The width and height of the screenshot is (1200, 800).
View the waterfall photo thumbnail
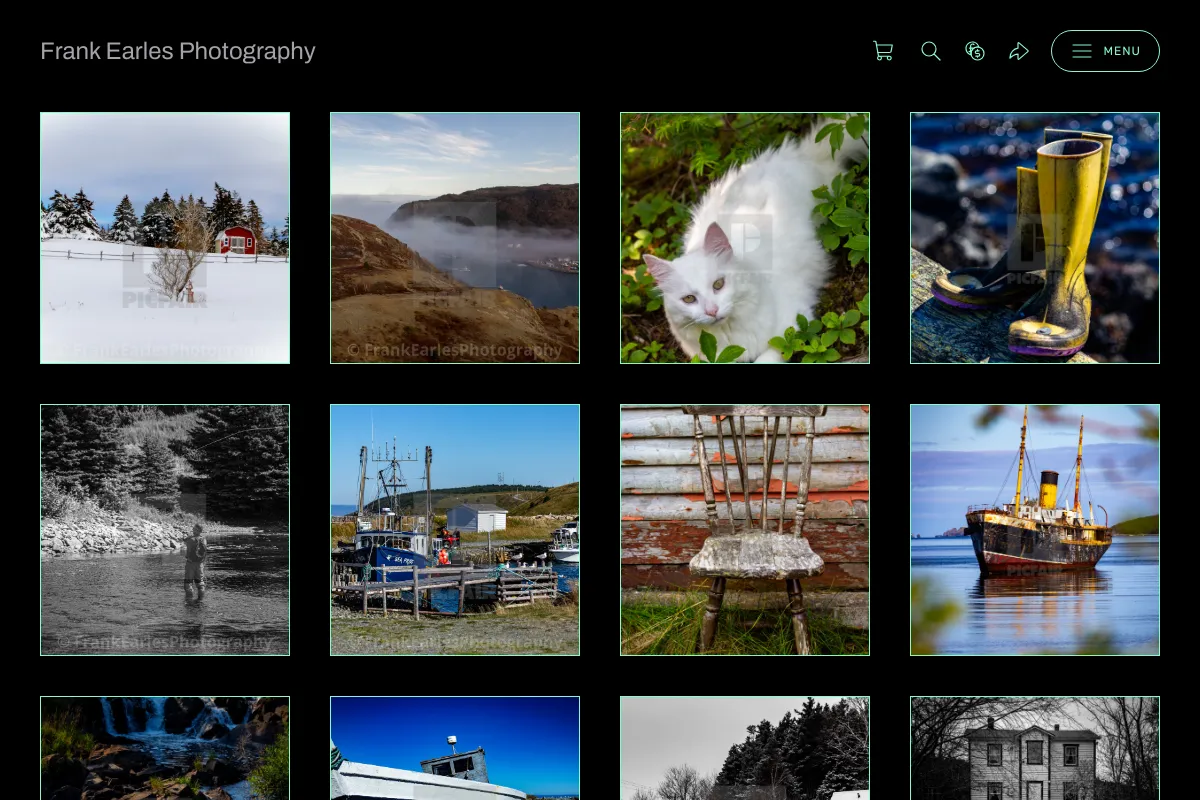165,748
